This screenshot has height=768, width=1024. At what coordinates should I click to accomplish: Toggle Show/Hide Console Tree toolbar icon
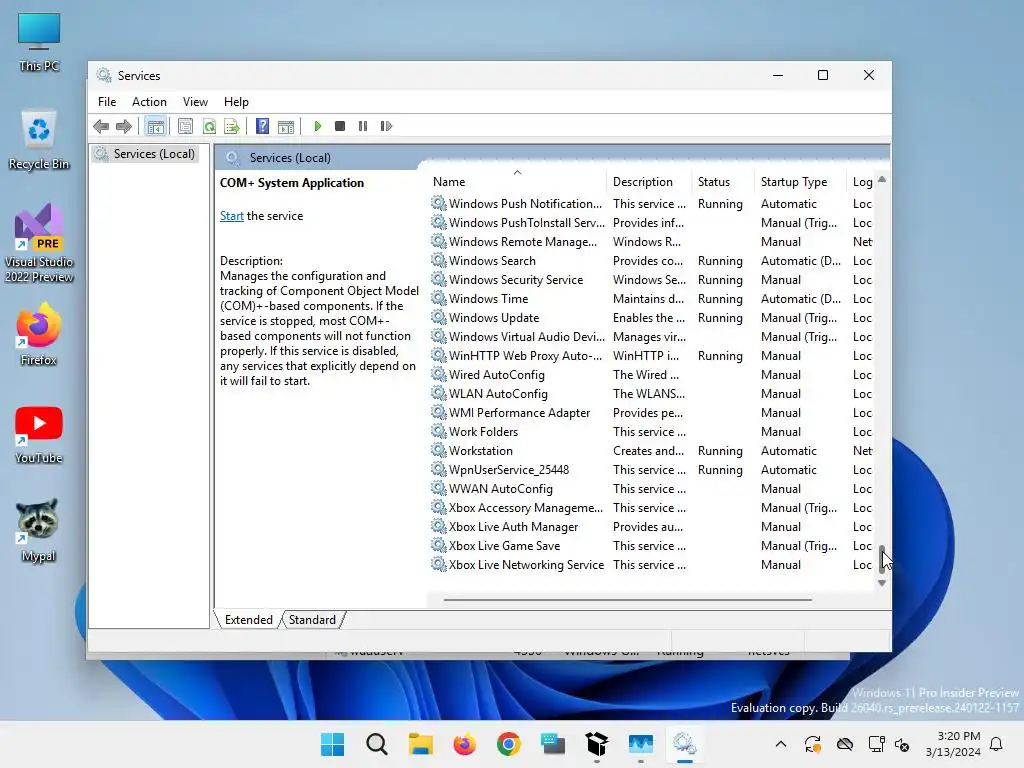click(x=155, y=126)
